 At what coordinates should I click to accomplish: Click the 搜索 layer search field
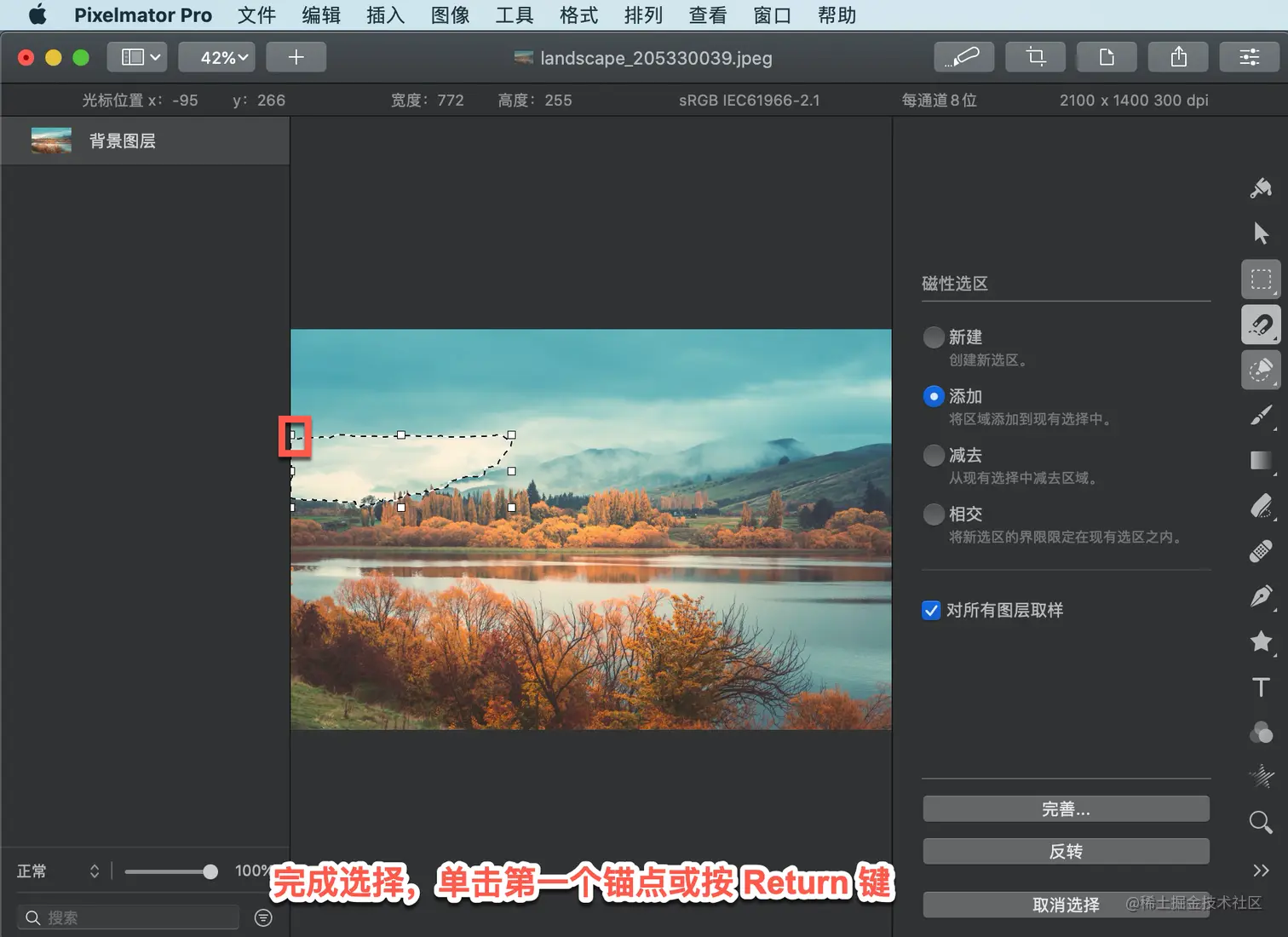tap(129, 917)
